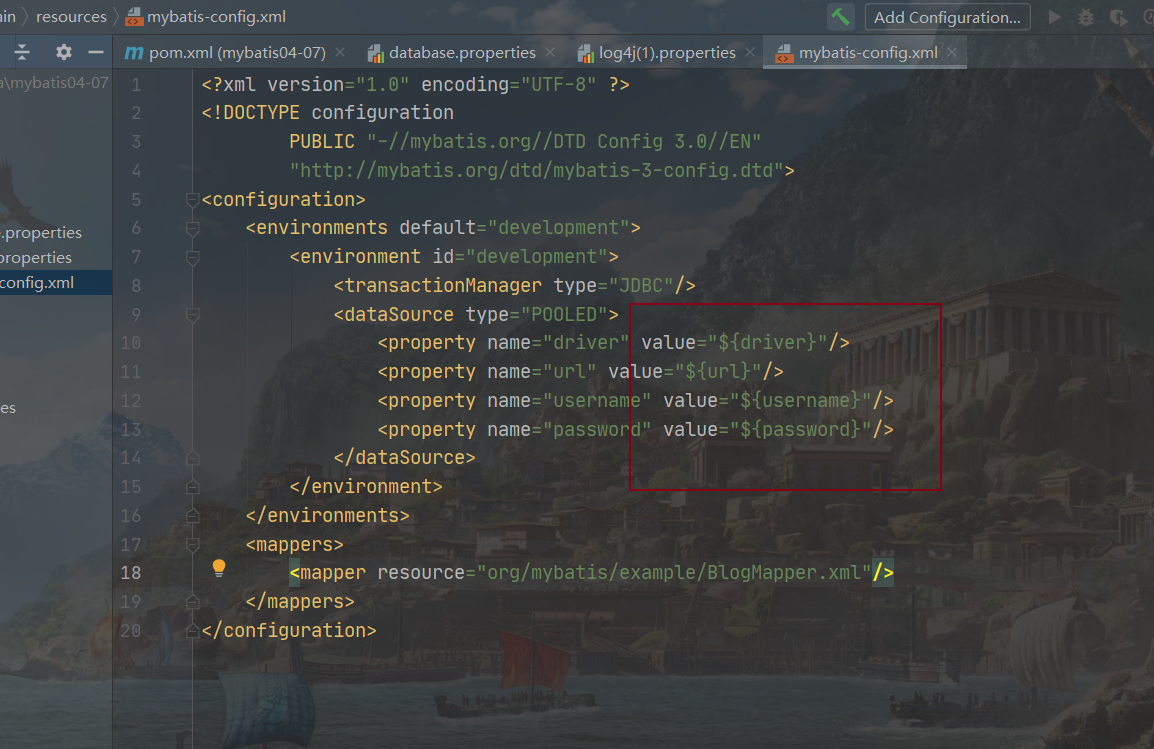Click the Run with Coverage icon
Viewport: 1154px width, 749px height.
click(1118, 17)
